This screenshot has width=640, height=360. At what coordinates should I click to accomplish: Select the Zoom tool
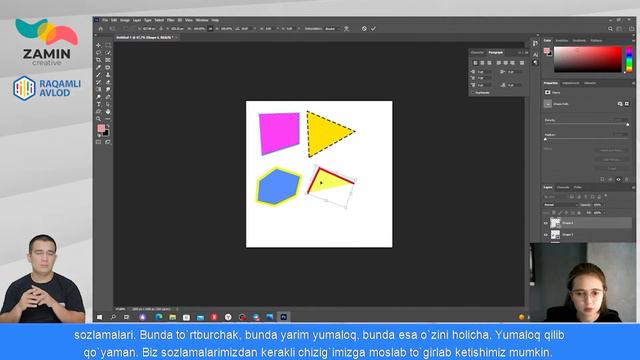[x=98, y=119]
